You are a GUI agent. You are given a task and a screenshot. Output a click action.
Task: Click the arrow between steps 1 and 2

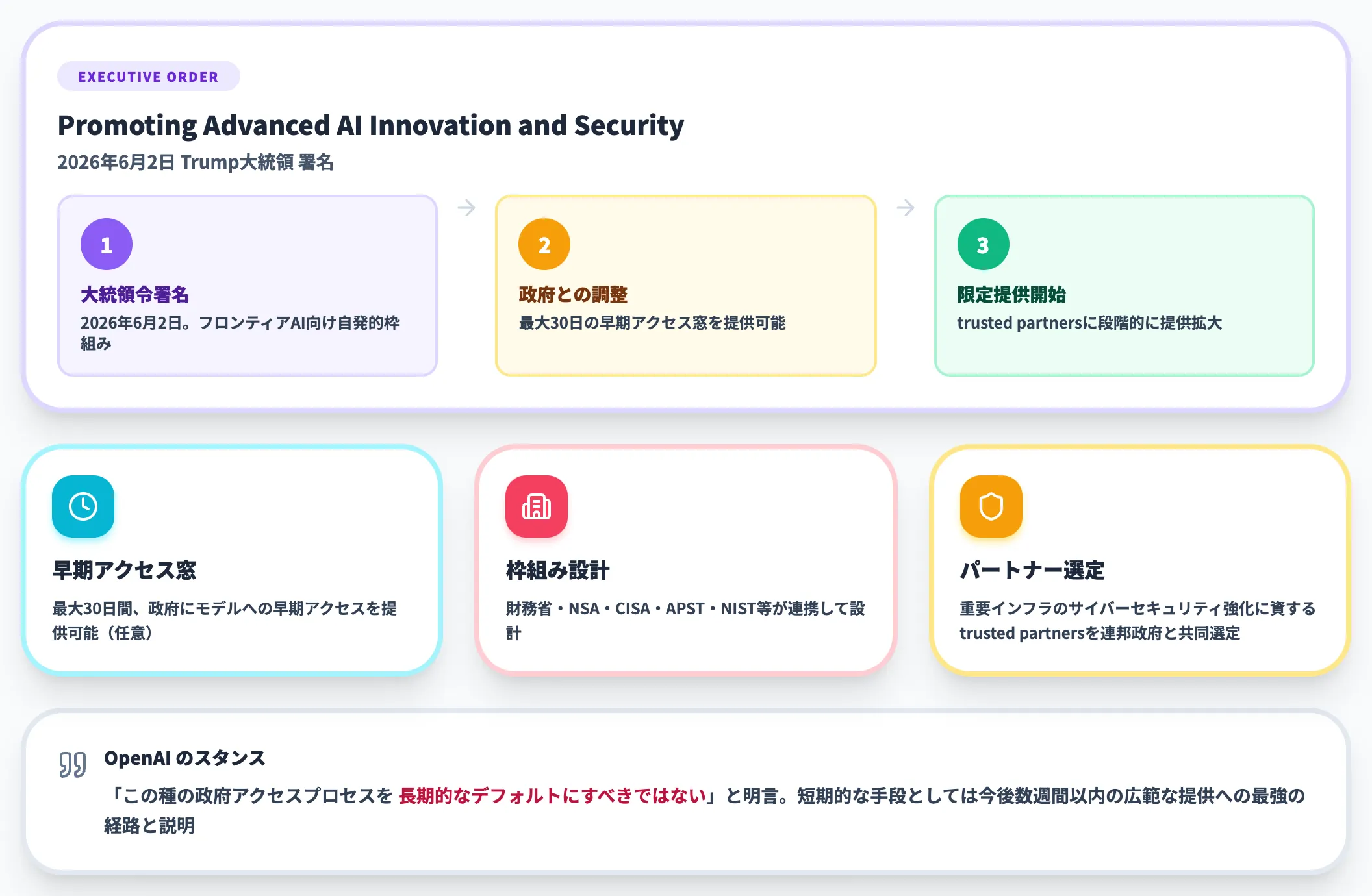[466, 208]
